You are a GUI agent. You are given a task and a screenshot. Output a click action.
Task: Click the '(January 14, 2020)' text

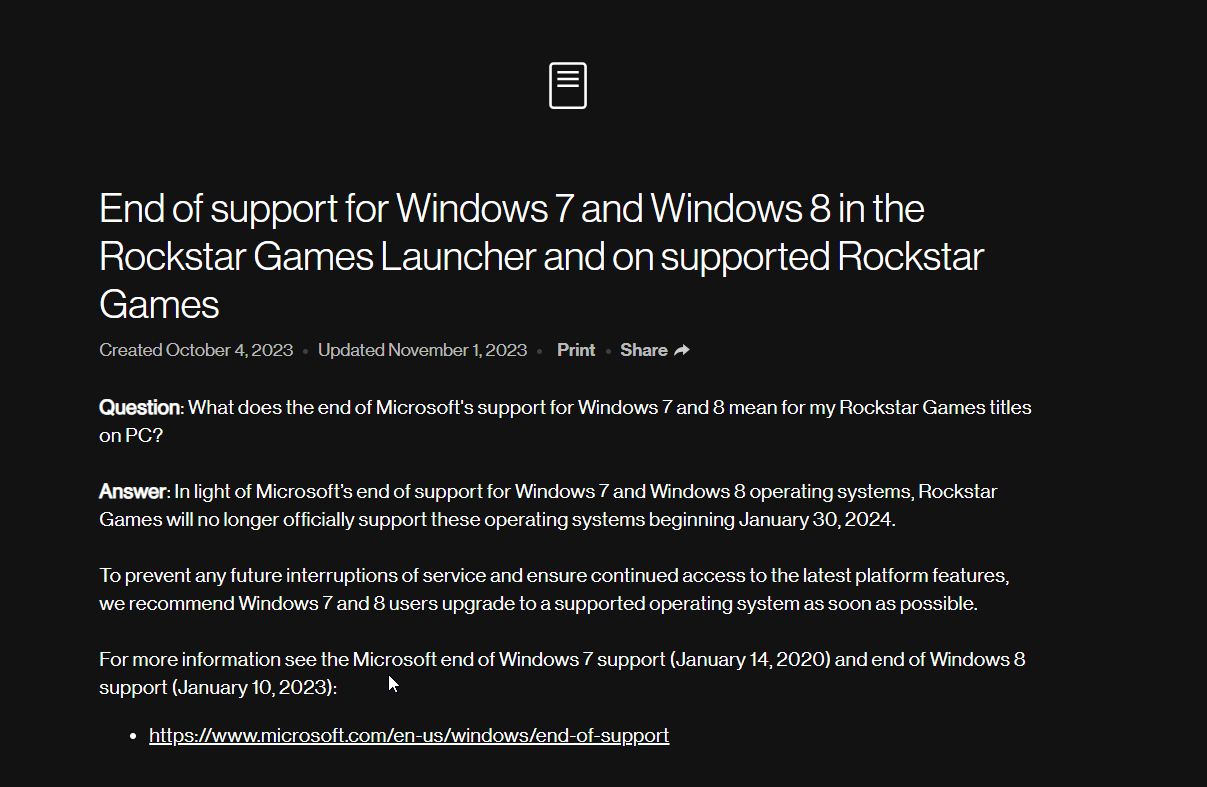click(751, 660)
